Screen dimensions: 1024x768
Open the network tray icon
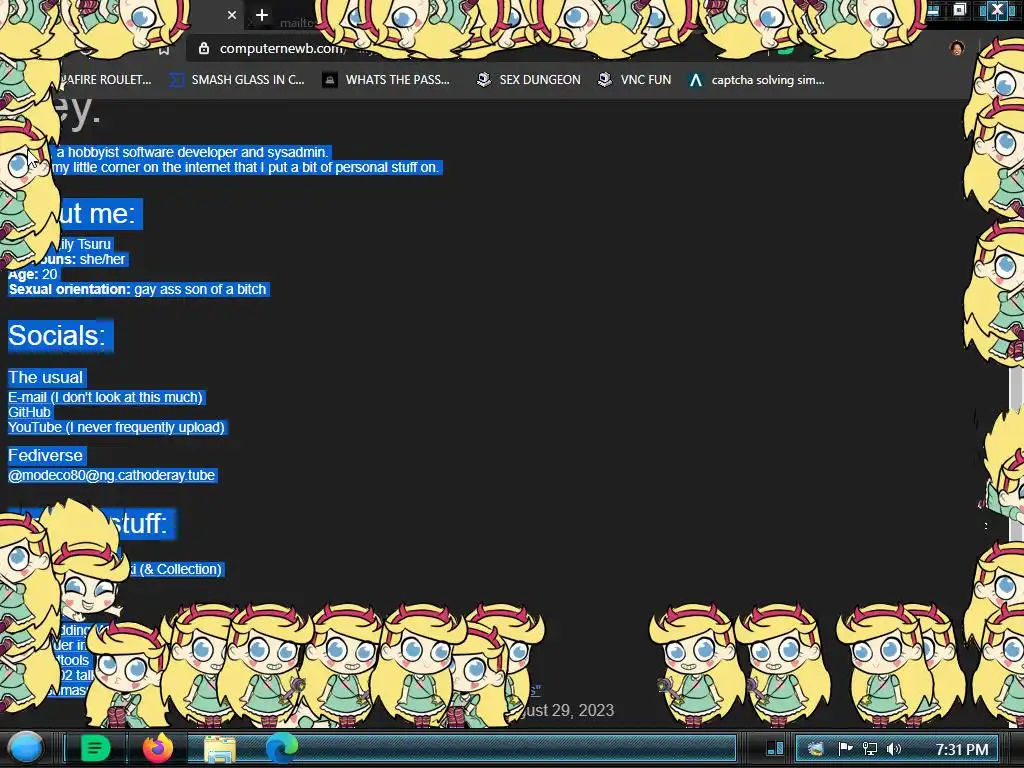(870, 749)
